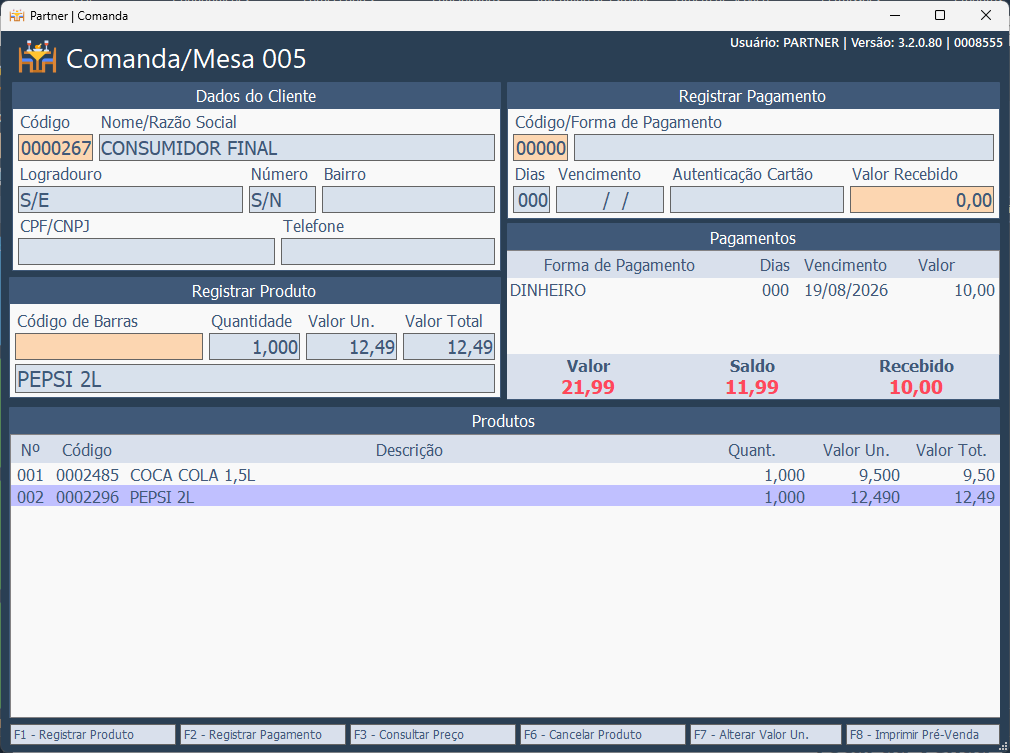Click the product description field PEPSI 2L
The image size is (1010, 753).
coord(255,379)
